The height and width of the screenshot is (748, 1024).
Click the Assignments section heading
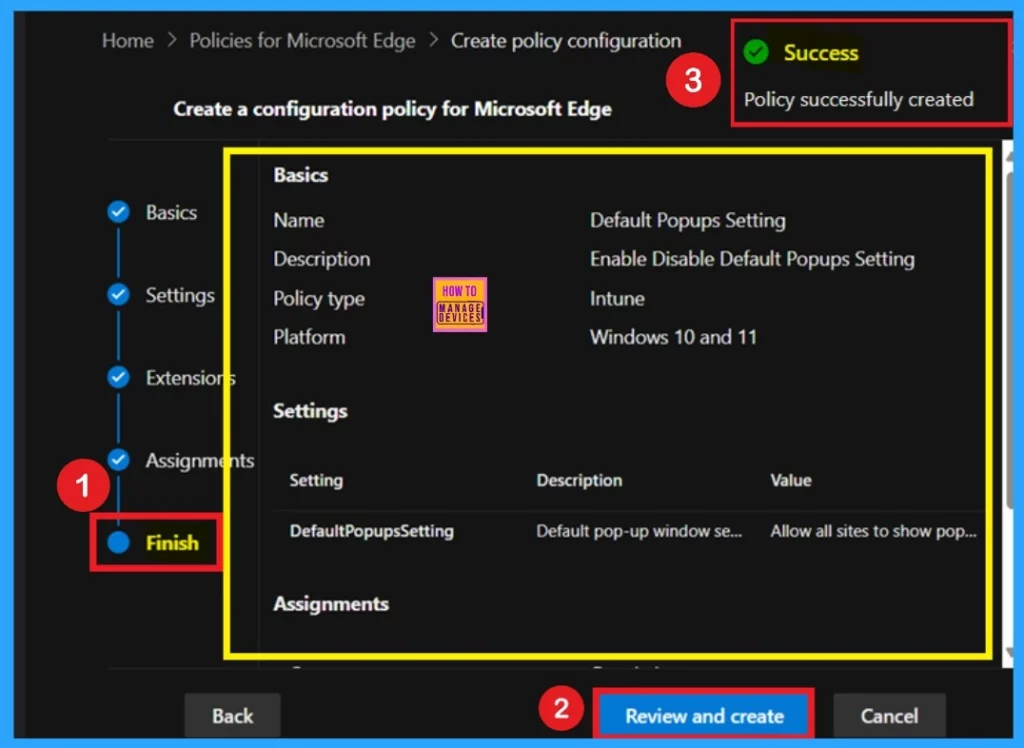pos(331,604)
